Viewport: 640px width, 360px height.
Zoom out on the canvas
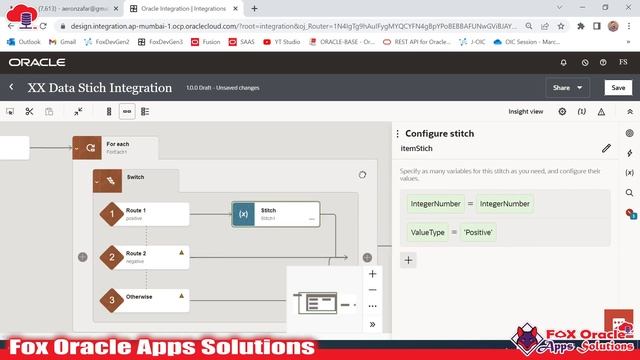coord(372,290)
